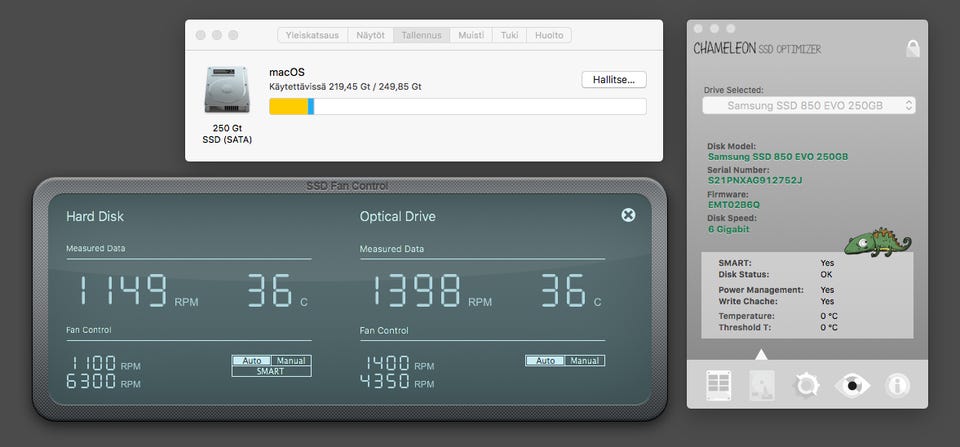Viewport: 960px width, 447px height.
Task: Close the SSD Fan Control panel
Action: click(628, 215)
